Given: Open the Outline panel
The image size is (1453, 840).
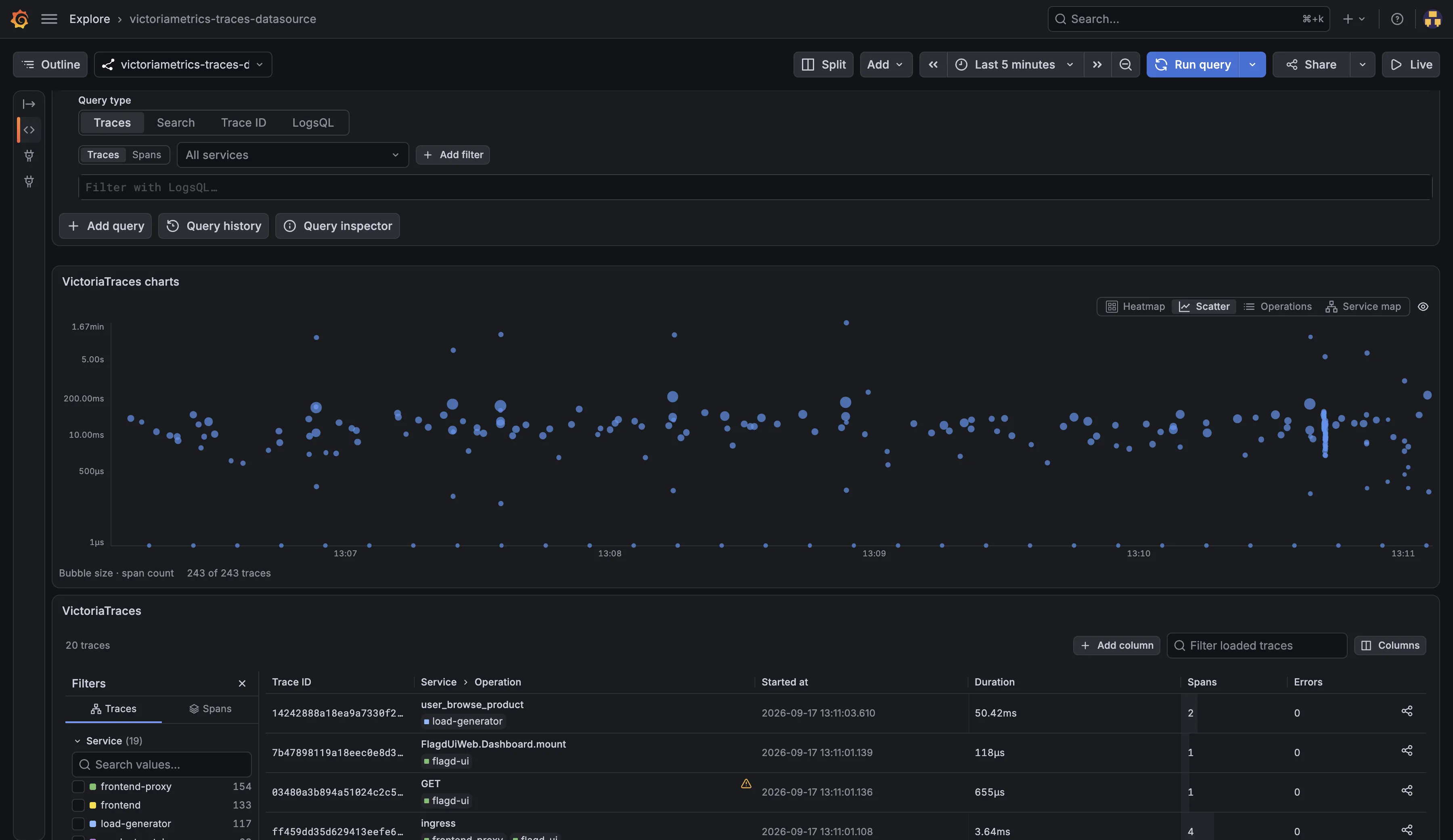Looking at the screenshot, I should click(x=50, y=65).
